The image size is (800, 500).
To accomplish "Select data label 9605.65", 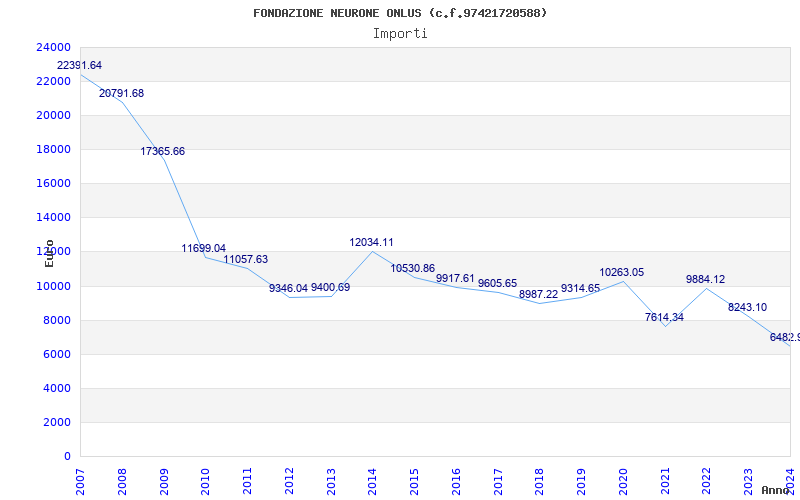I will click(497, 283).
